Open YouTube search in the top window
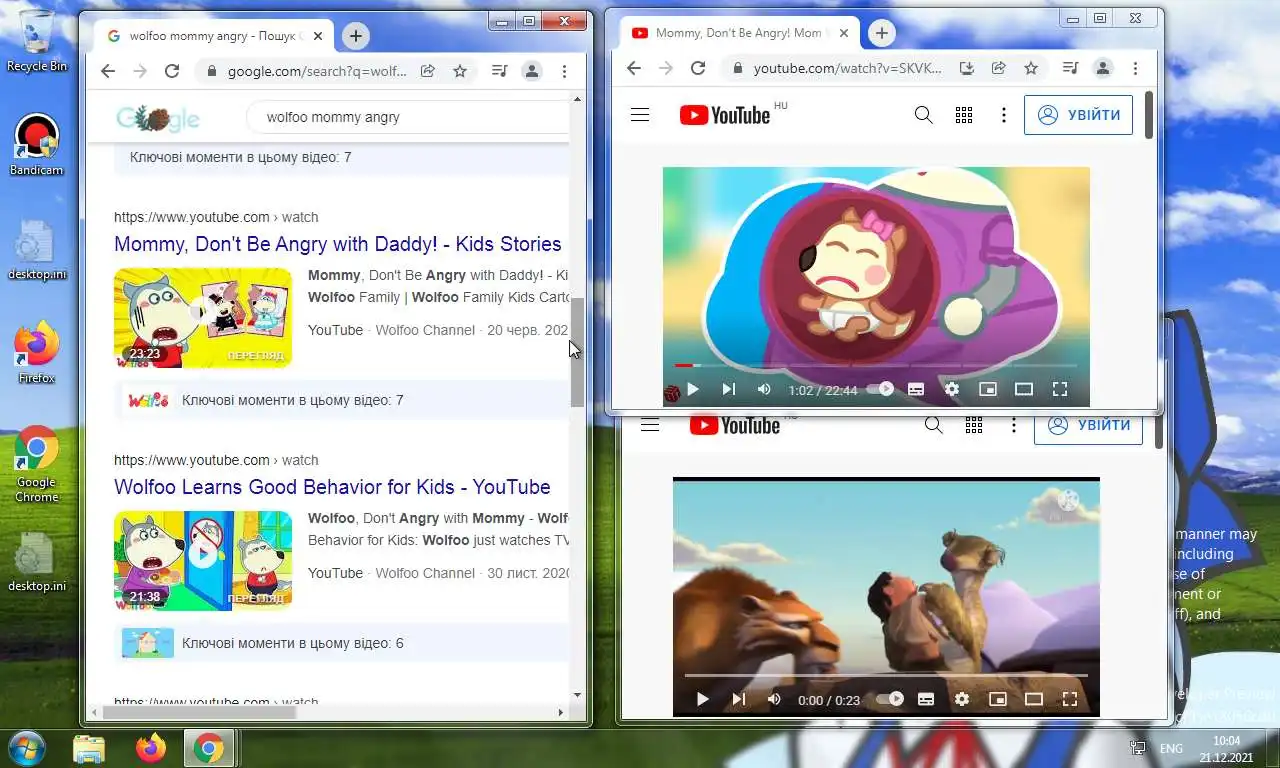1280x768 pixels. click(x=924, y=115)
